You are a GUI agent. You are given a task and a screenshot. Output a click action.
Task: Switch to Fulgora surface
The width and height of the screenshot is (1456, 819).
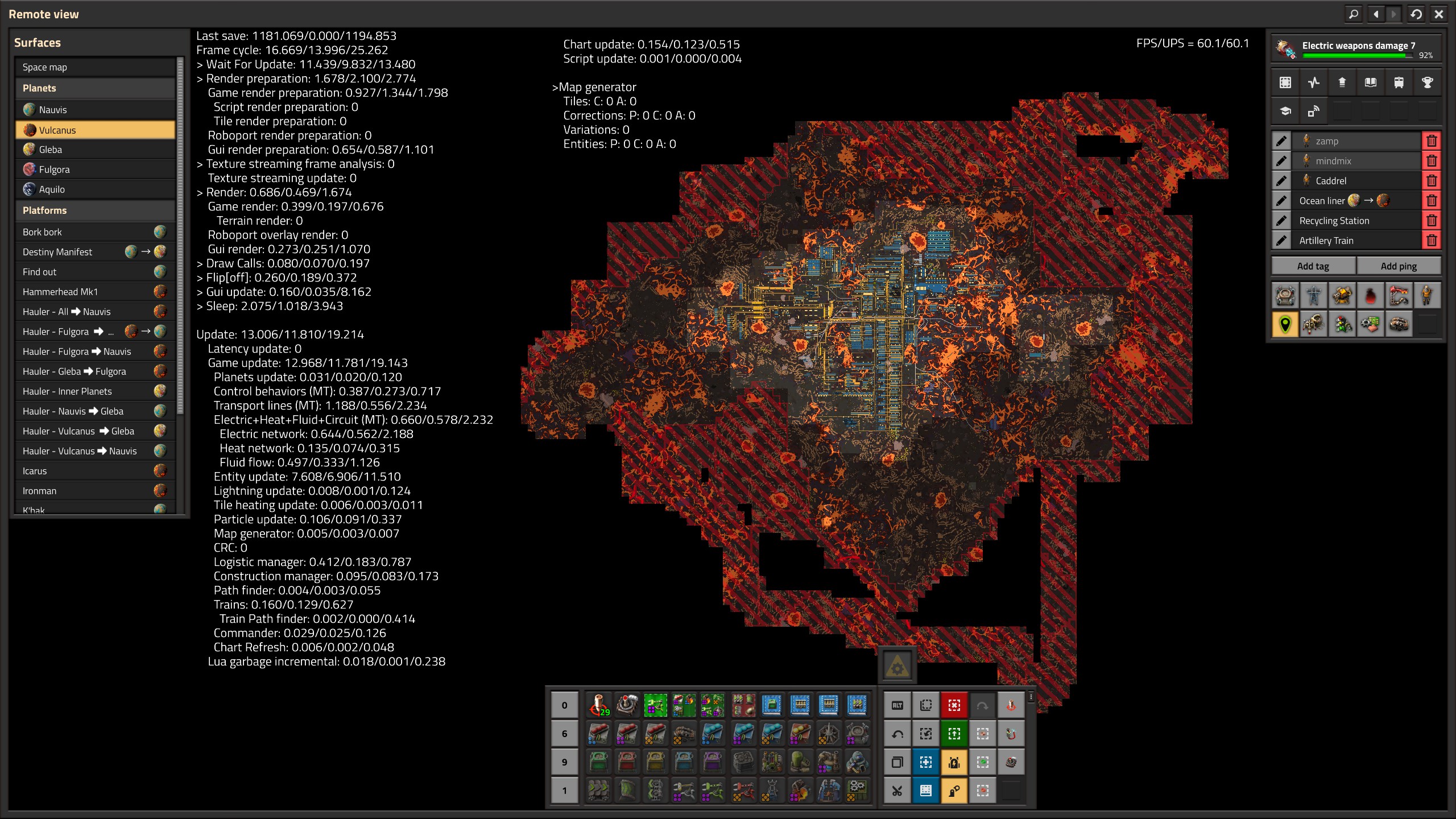96,169
